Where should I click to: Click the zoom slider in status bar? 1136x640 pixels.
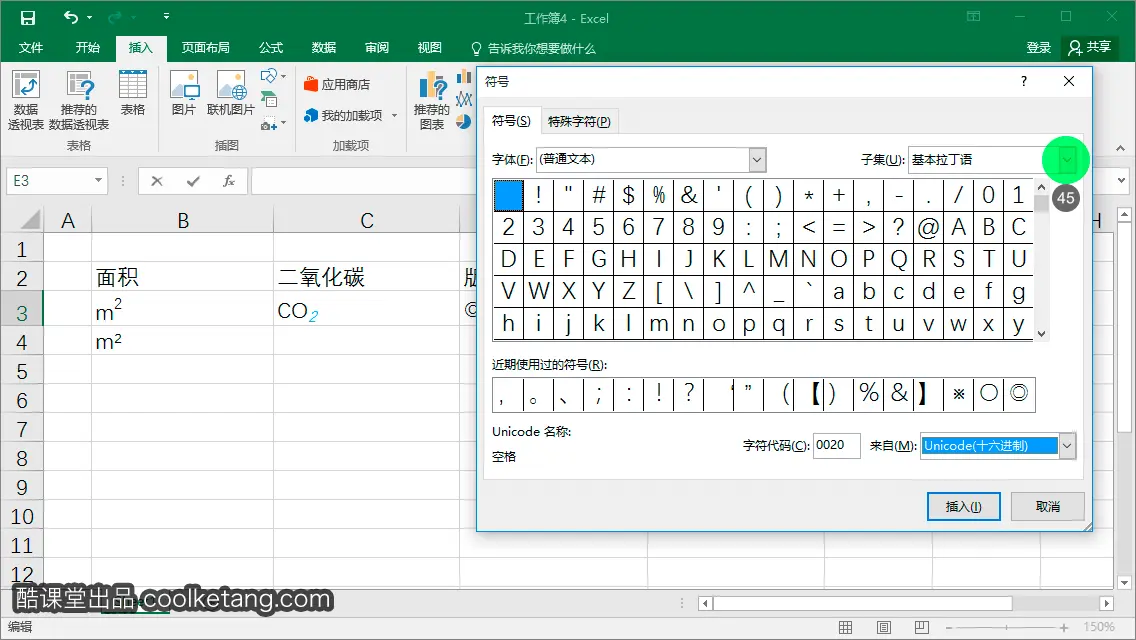point(1006,628)
